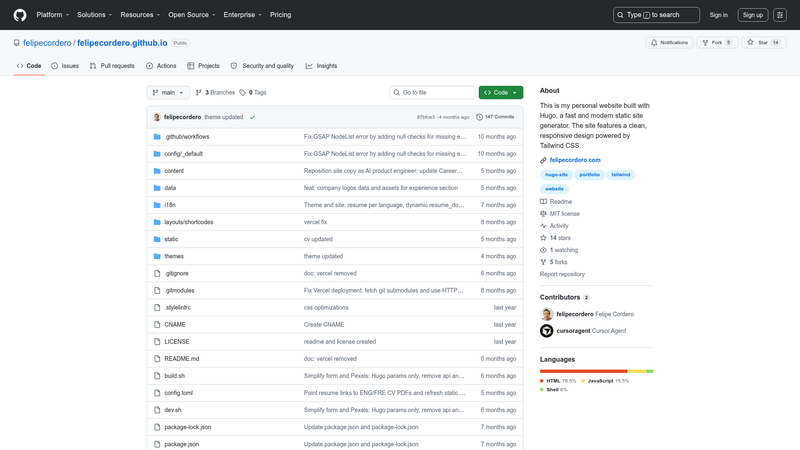Click the JavaScript 15.5% language entry
This screenshot has height=450, width=800.
pyautogui.click(x=605, y=381)
